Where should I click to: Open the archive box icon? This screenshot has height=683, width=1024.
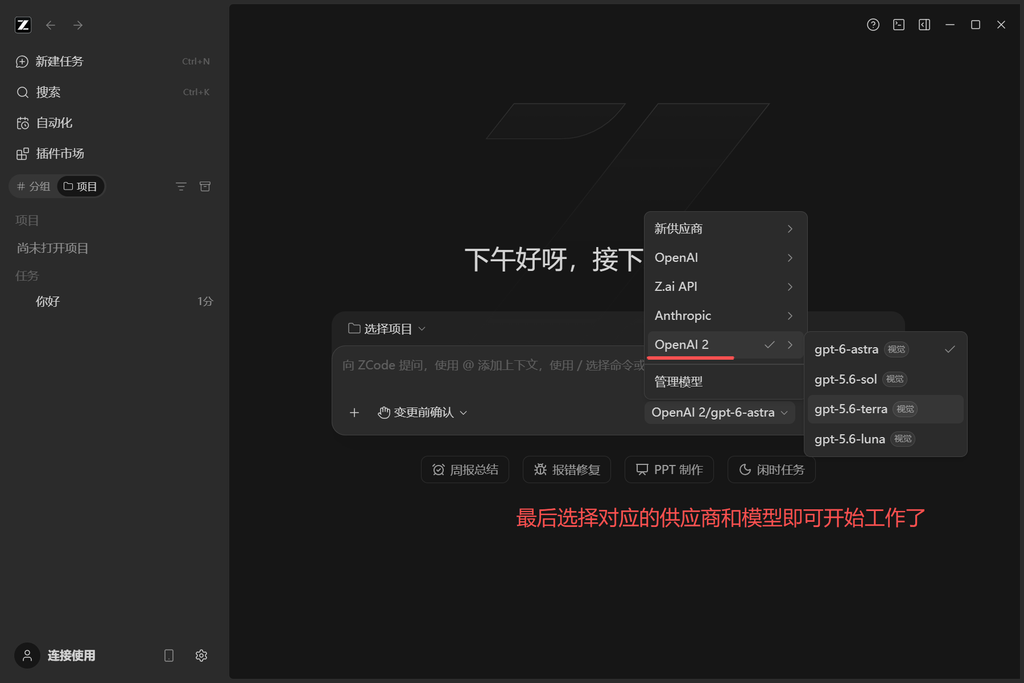click(205, 187)
